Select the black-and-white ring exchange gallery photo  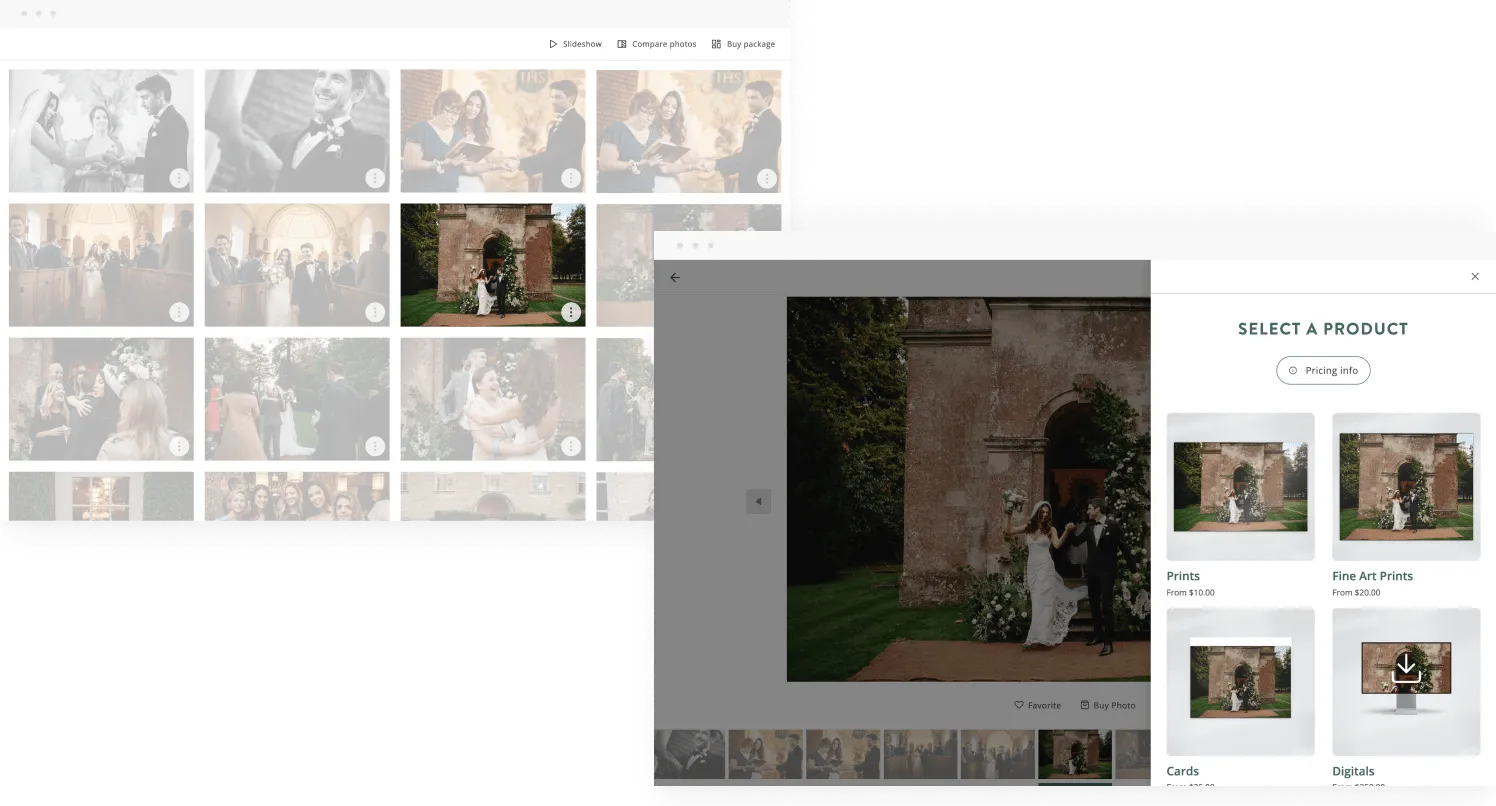(x=101, y=130)
